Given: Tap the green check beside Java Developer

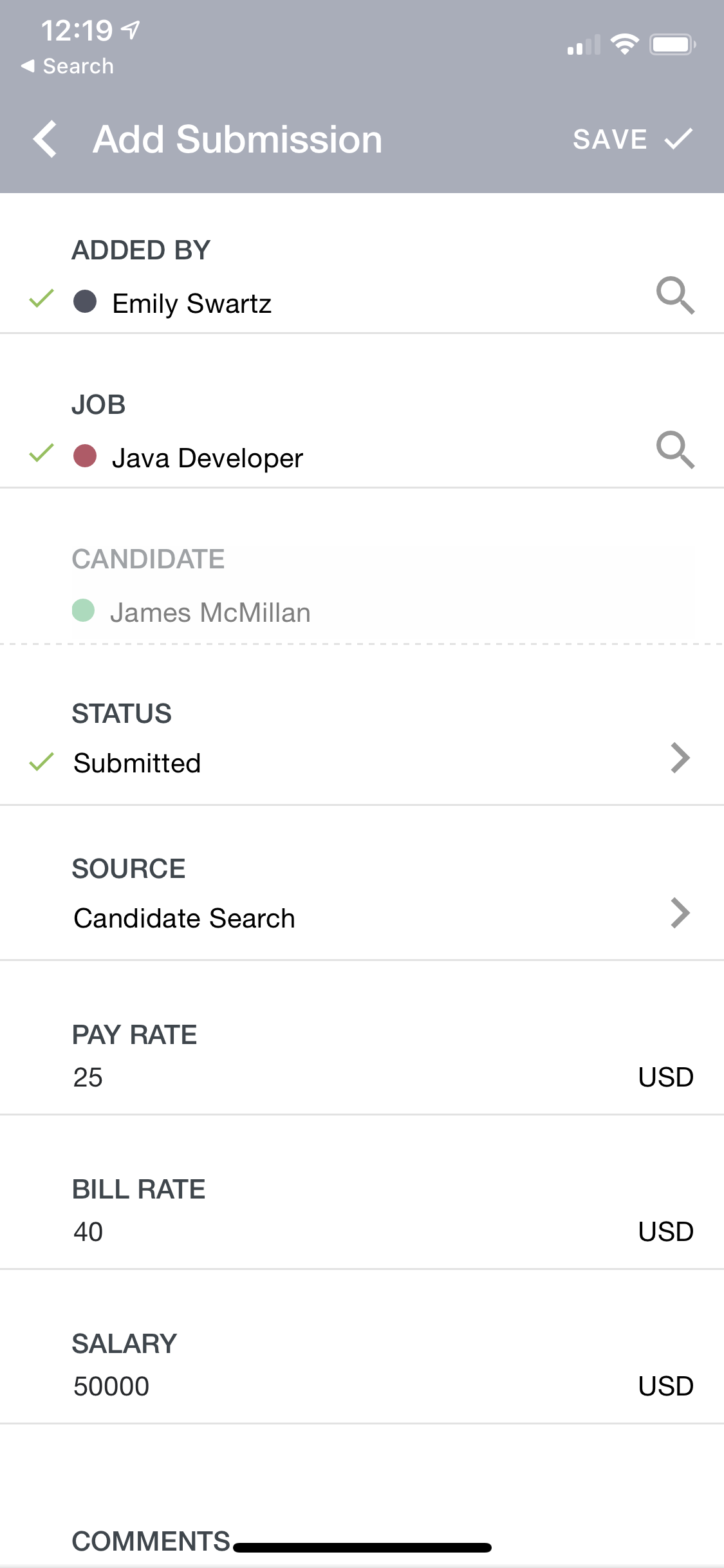Looking at the screenshot, I should tap(41, 453).
